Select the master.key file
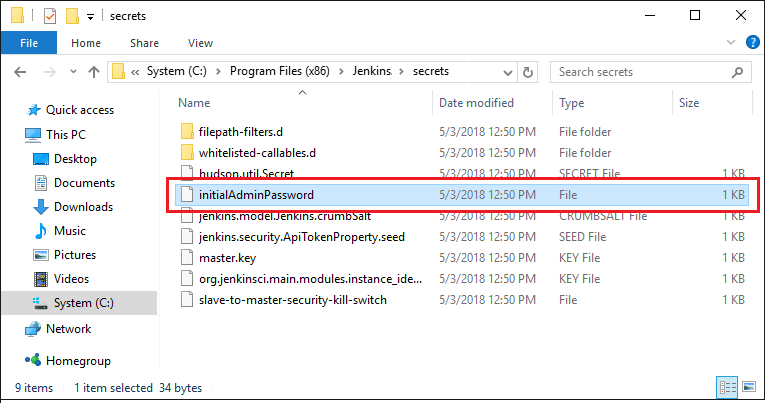 [229, 257]
